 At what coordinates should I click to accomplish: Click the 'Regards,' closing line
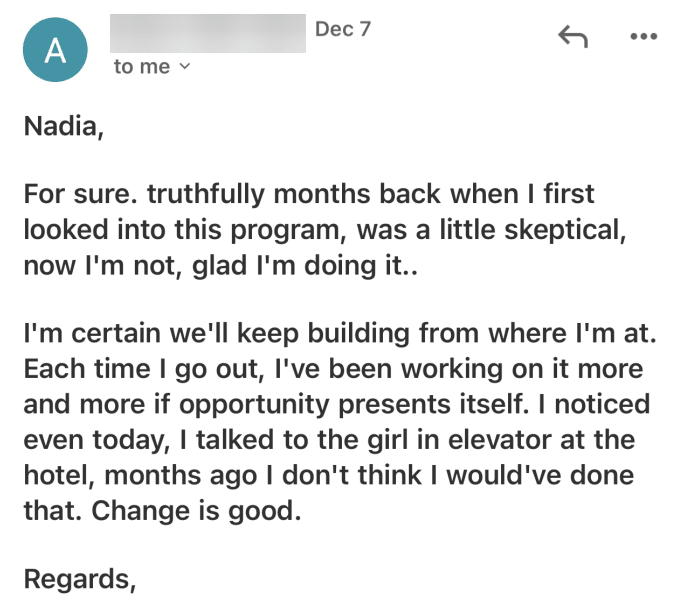point(80,580)
